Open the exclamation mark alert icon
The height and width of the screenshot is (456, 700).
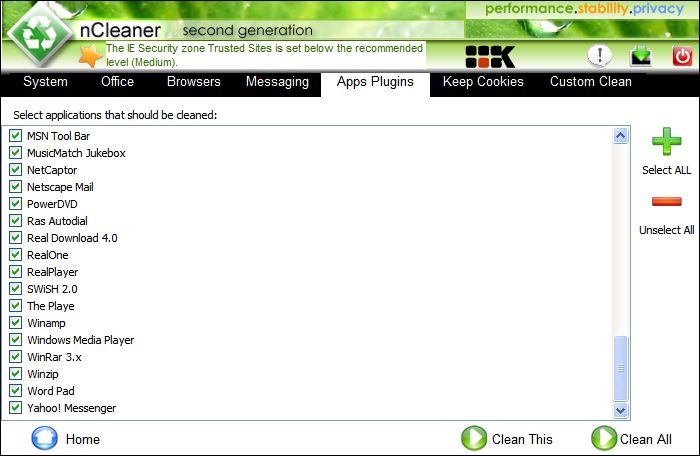tap(599, 56)
